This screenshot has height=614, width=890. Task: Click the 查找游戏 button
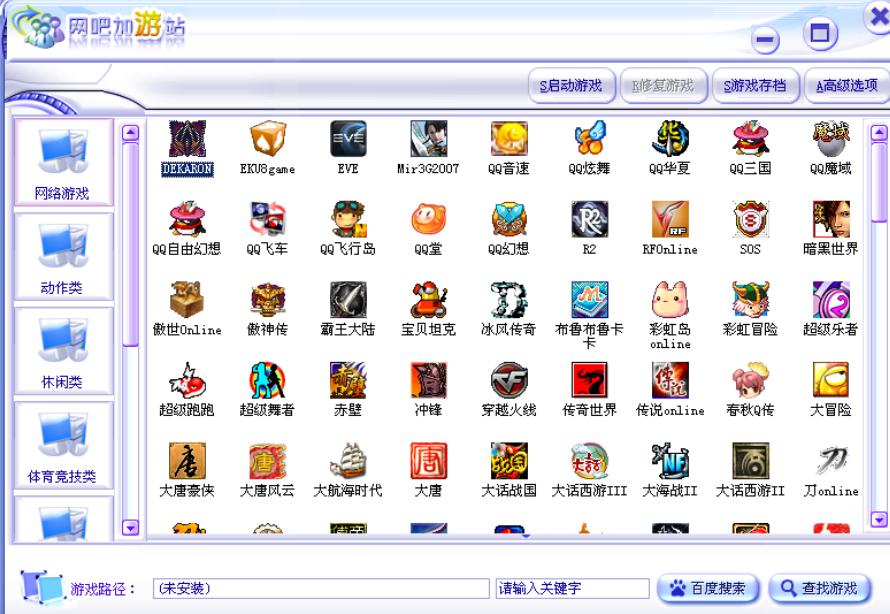820,588
